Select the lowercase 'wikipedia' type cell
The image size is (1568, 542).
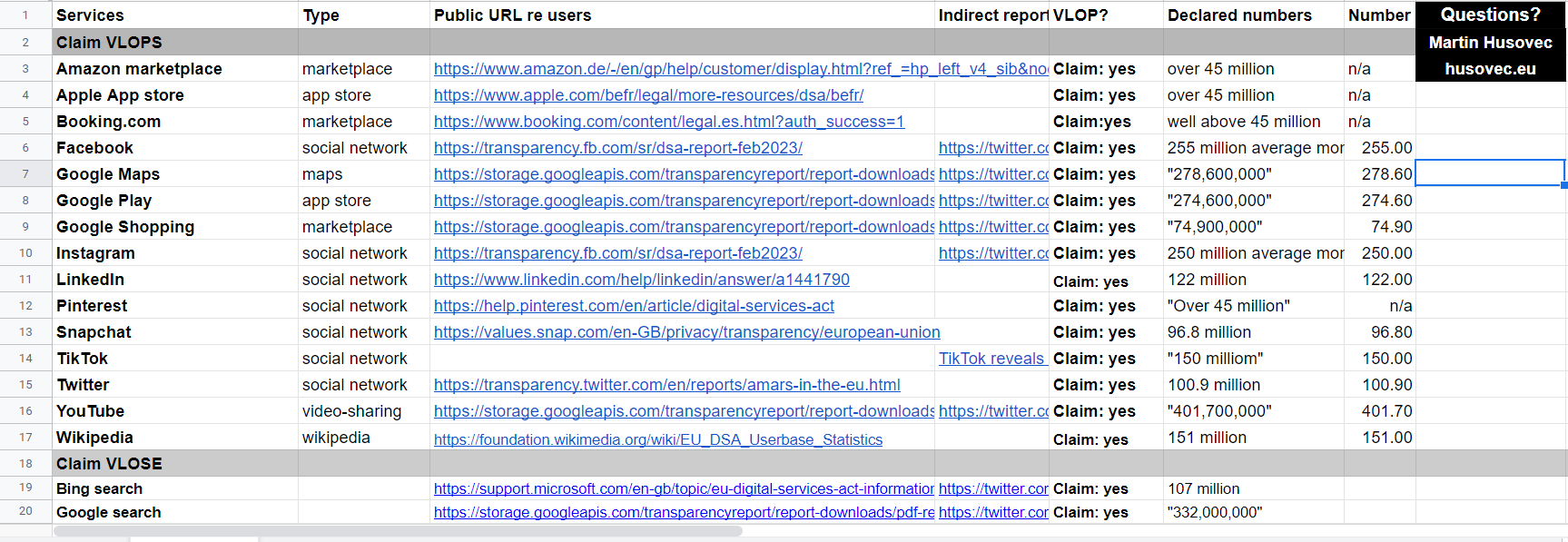[364, 438]
